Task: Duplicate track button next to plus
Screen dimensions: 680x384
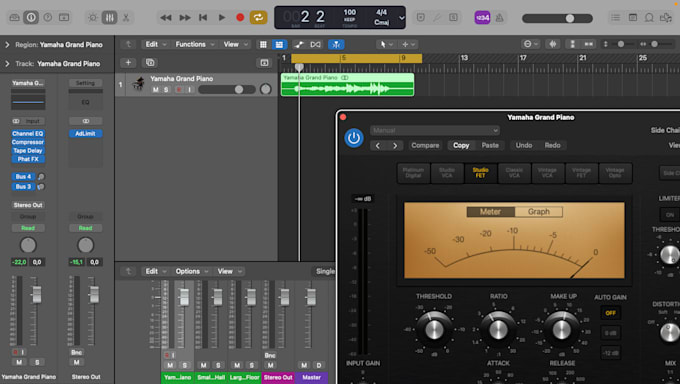Action: pyautogui.click(x=150, y=63)
